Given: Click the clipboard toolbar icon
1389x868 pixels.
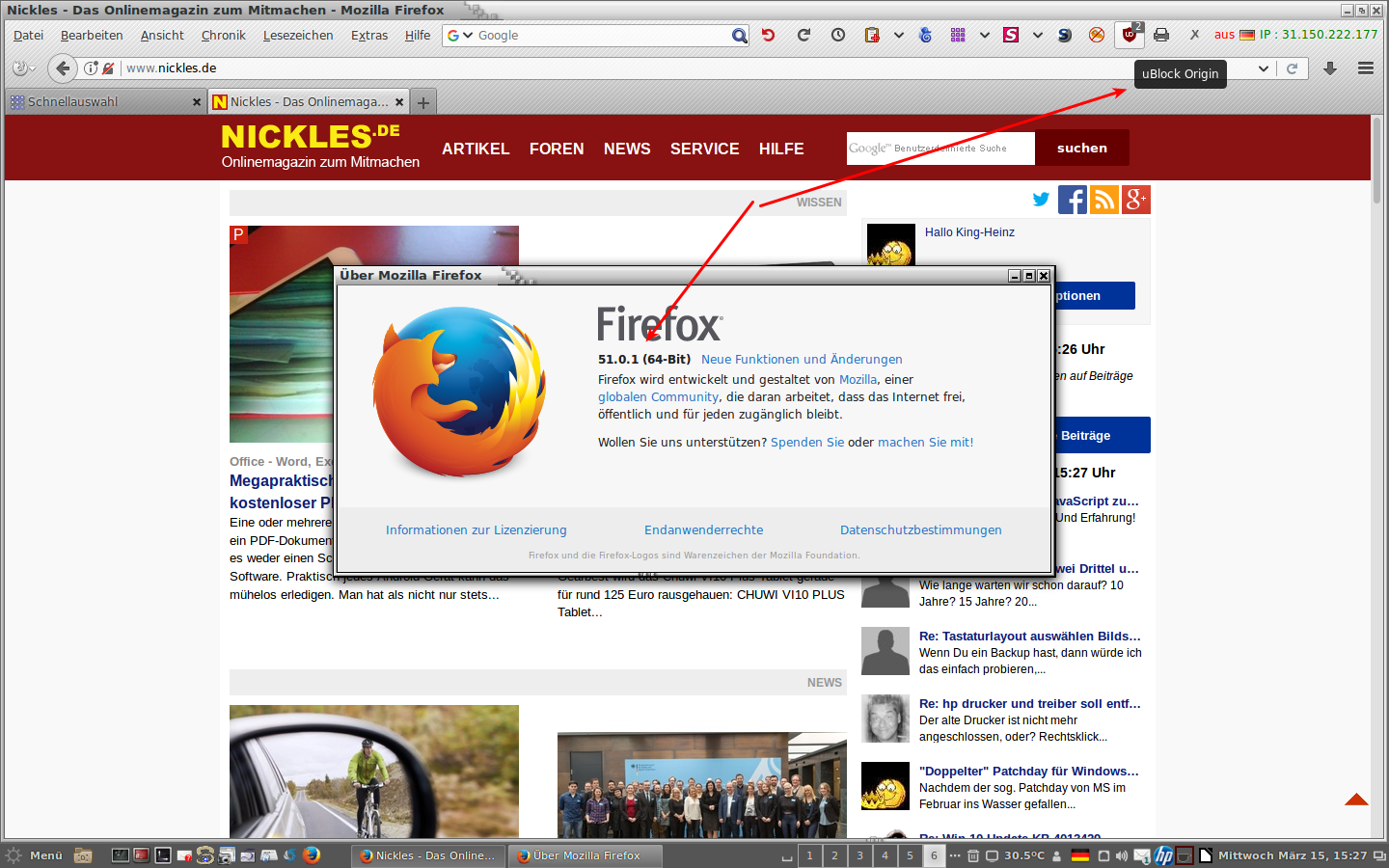Looking at the screenshot, I should click(872, 35).
